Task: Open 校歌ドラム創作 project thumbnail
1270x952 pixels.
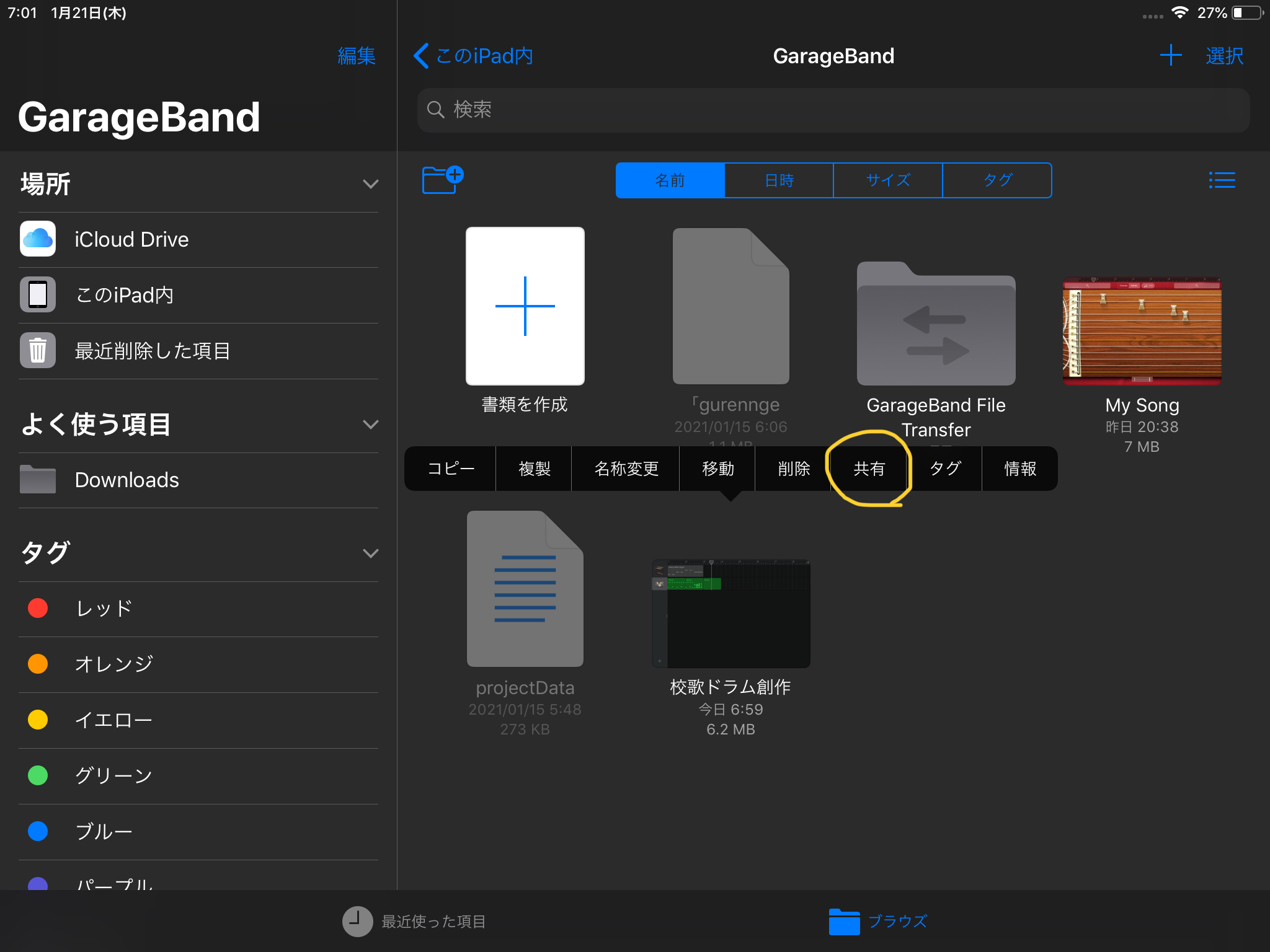Action: click(x=731, y=614)
